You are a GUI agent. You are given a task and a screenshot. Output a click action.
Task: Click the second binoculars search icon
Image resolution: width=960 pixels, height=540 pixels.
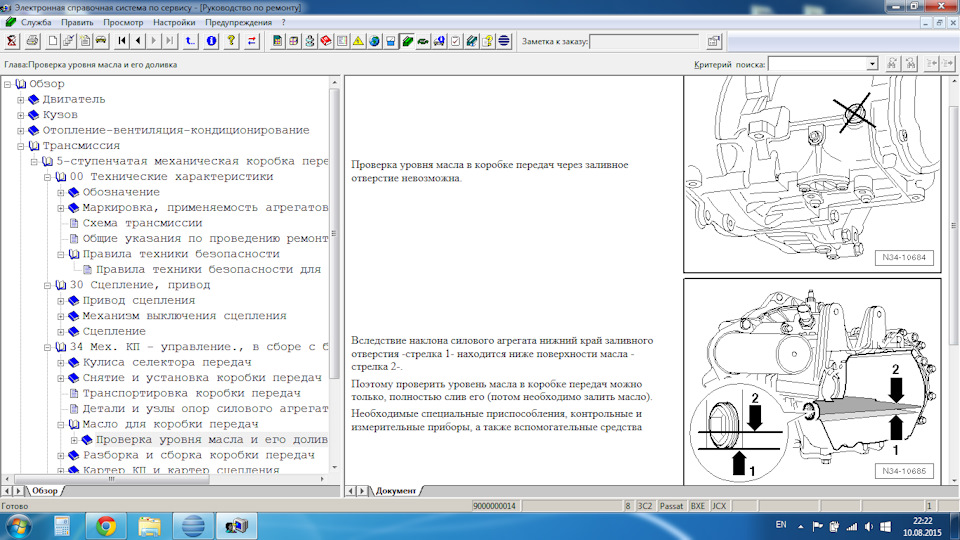click(x=910, y=64)
